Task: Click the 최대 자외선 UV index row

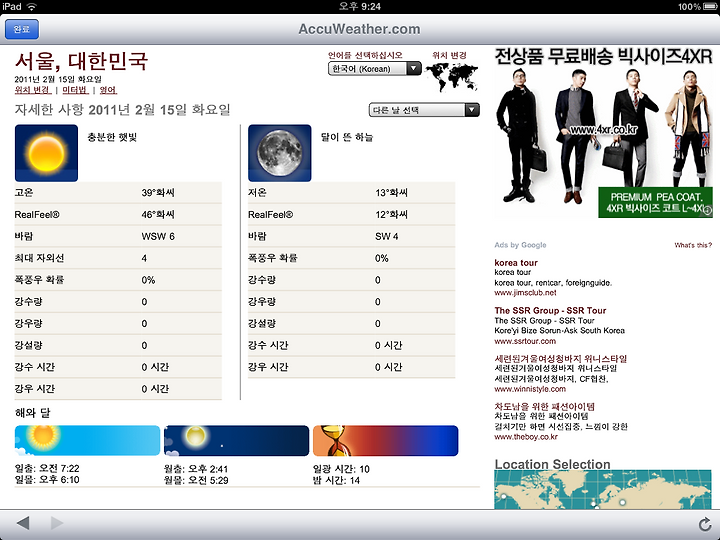Action: pyautogui.click(x=118, y=258)
